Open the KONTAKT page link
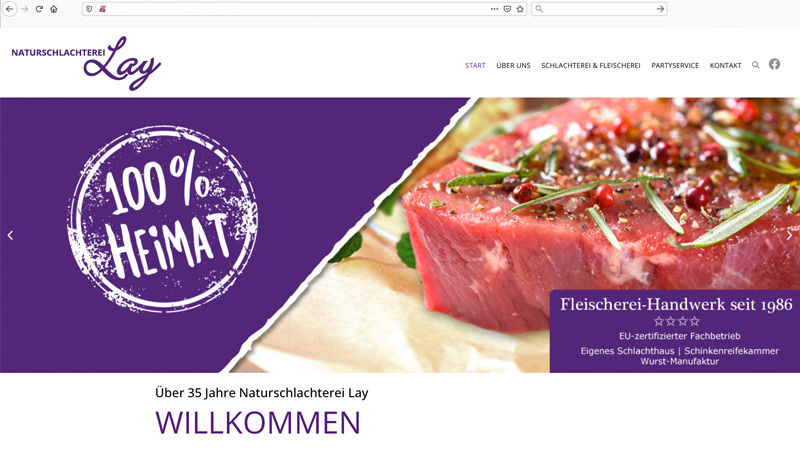800x449 pixels. pyautogui.click(x=725, y=65)
